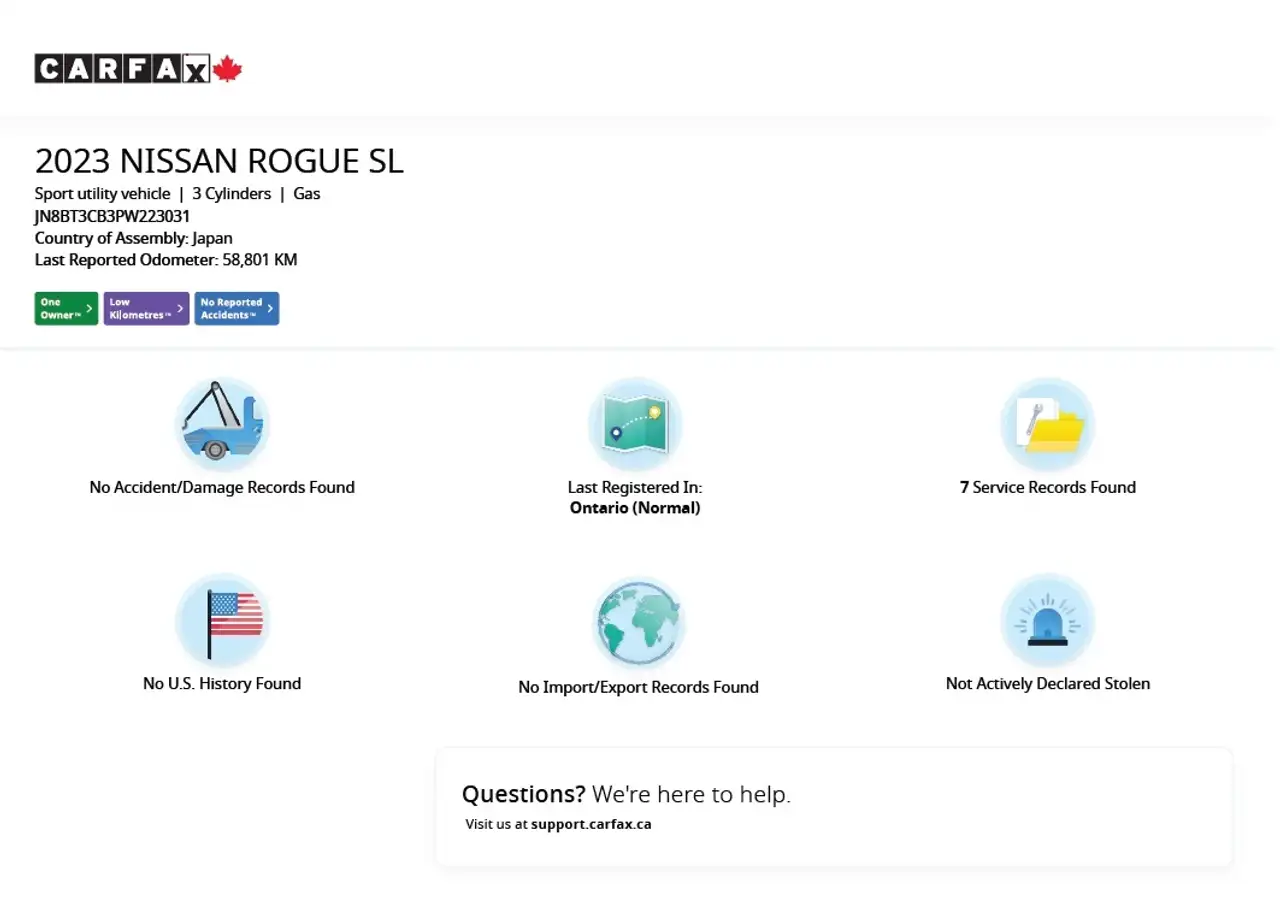The width and height of the screenshot is (1280, 915).
Task: Click the blue siren stolen icon
Action: coord(1048,620)
